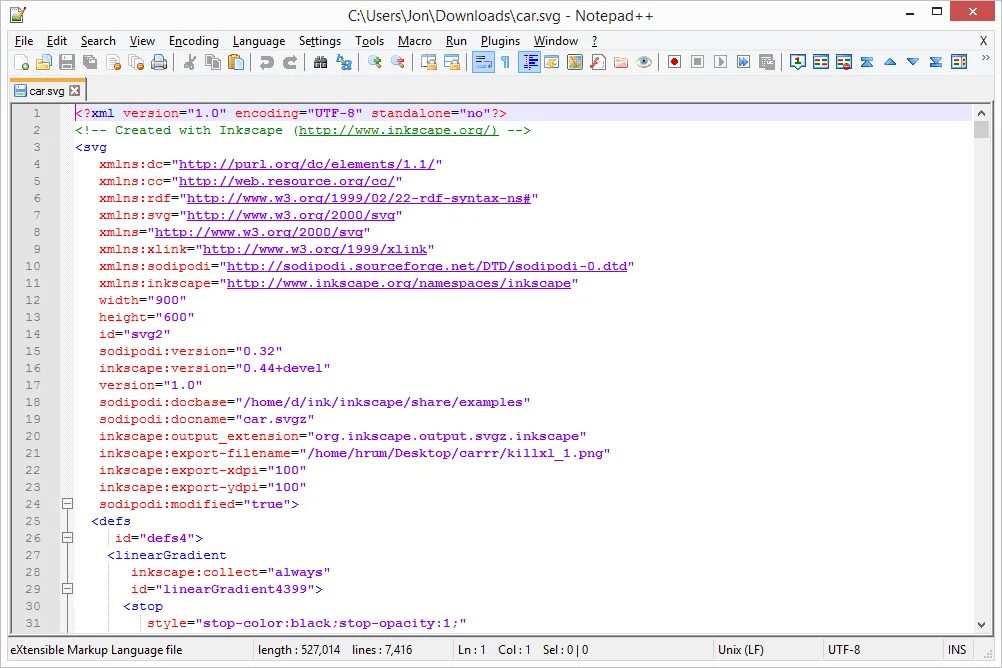Open the Replace dialog icon

pos(344,62)
